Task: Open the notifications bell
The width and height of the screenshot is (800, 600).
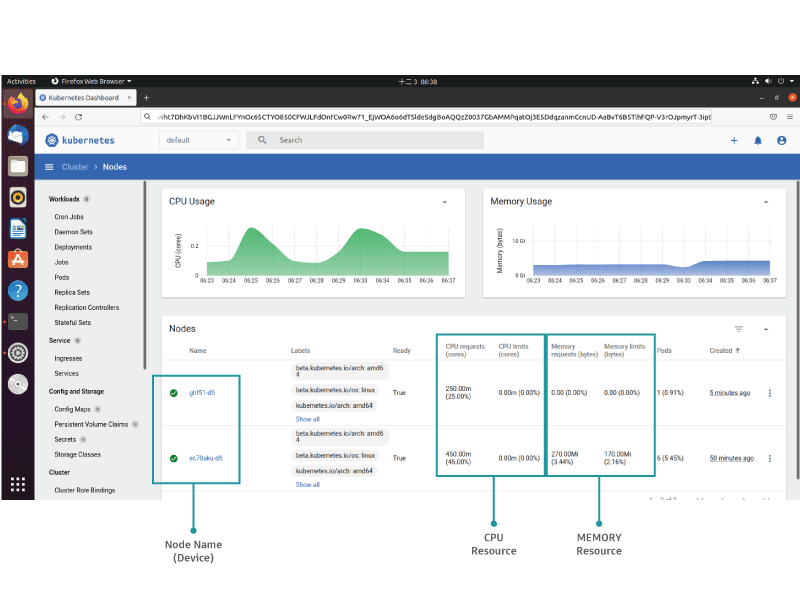Action: (758, 140)
